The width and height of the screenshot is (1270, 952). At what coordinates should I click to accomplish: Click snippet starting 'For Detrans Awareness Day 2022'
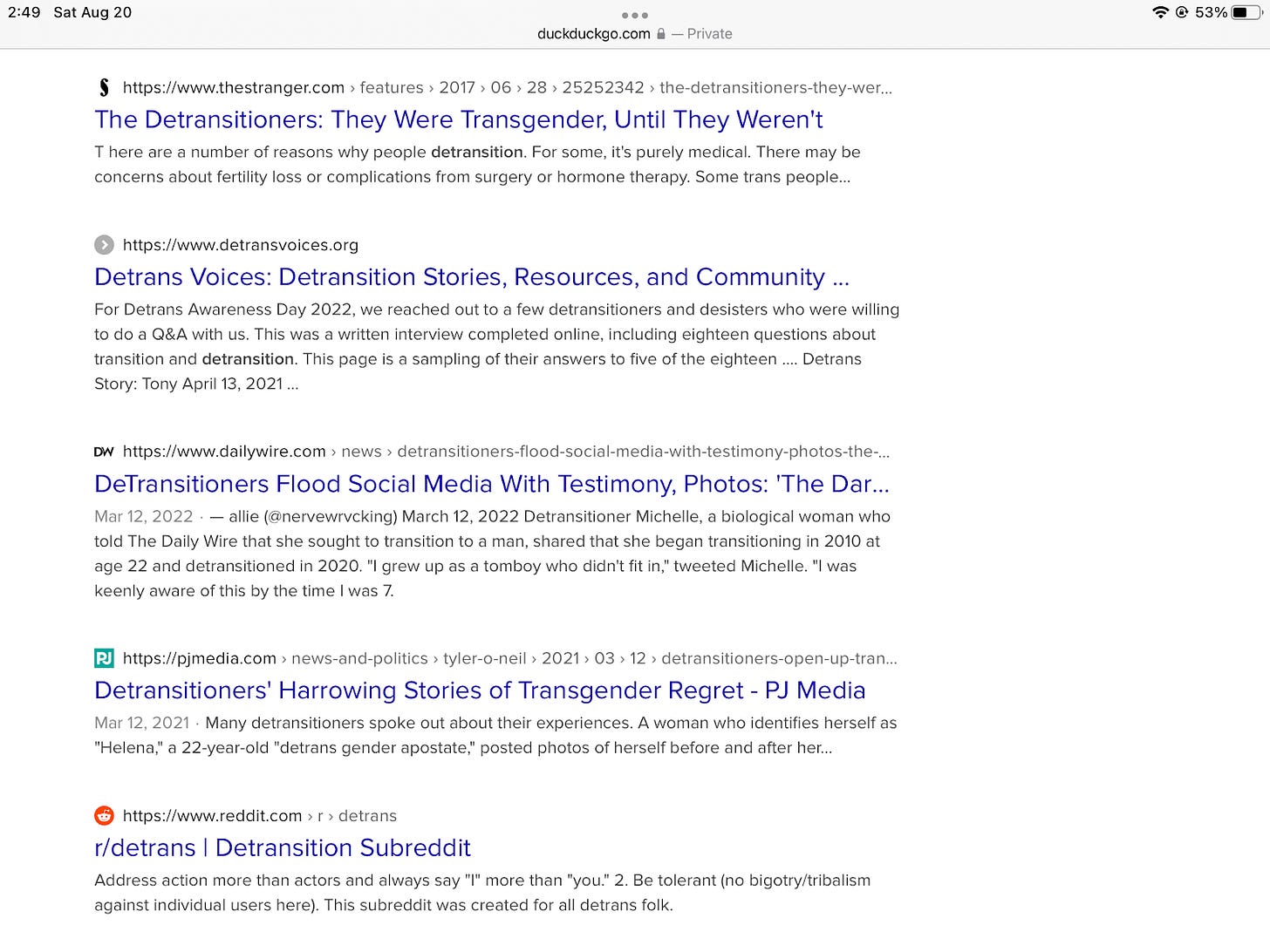pyautogui.click(x=497, y=346)
